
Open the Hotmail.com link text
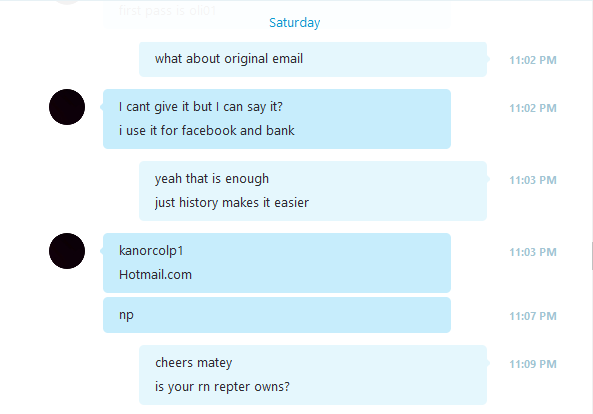click(155, 274)
